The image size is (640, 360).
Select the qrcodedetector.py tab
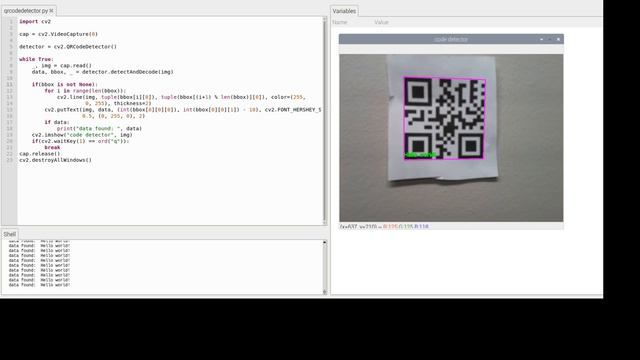click(x=28, y=11)
